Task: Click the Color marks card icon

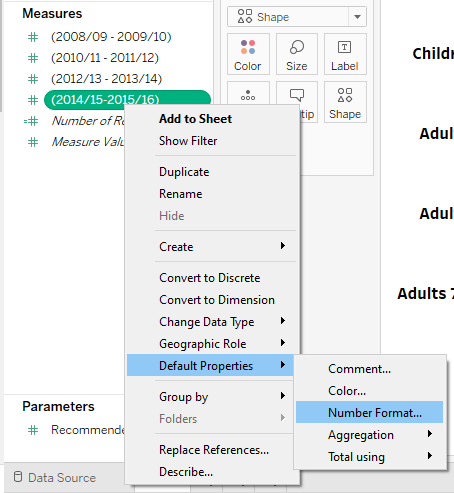Action: (x=248, y=47)
